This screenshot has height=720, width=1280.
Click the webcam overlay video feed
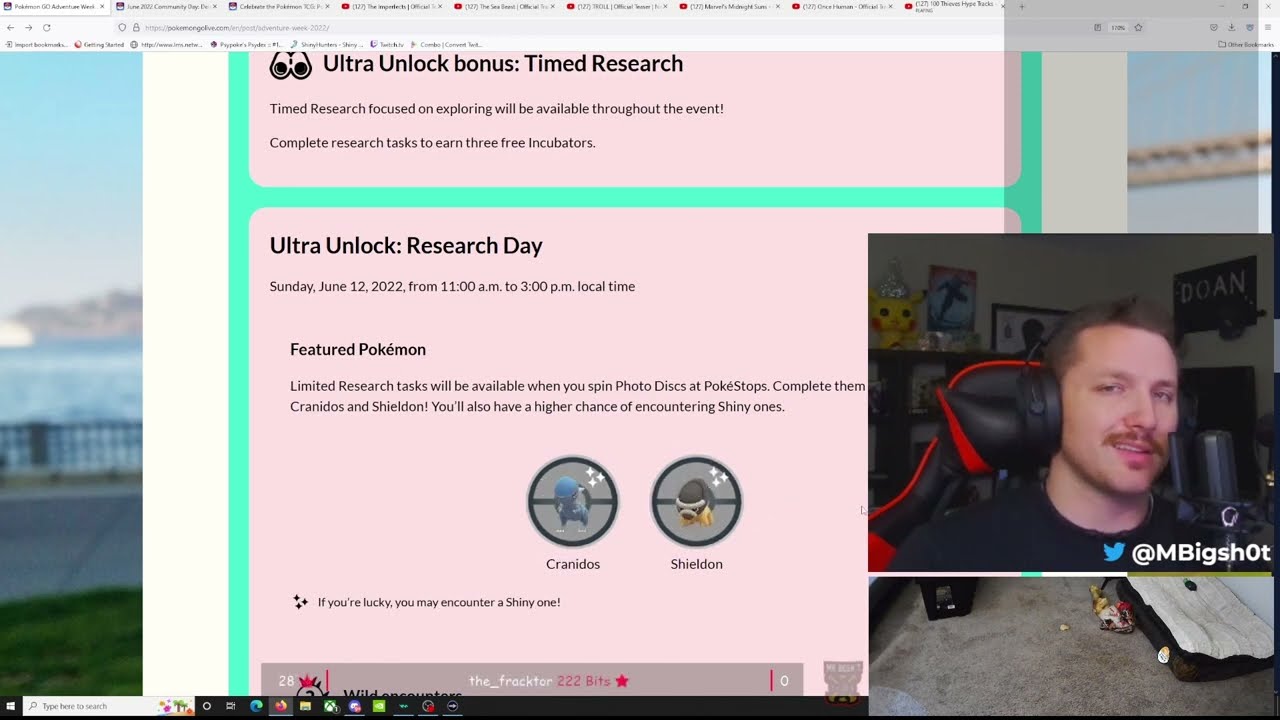click(x=1070, y=402)
